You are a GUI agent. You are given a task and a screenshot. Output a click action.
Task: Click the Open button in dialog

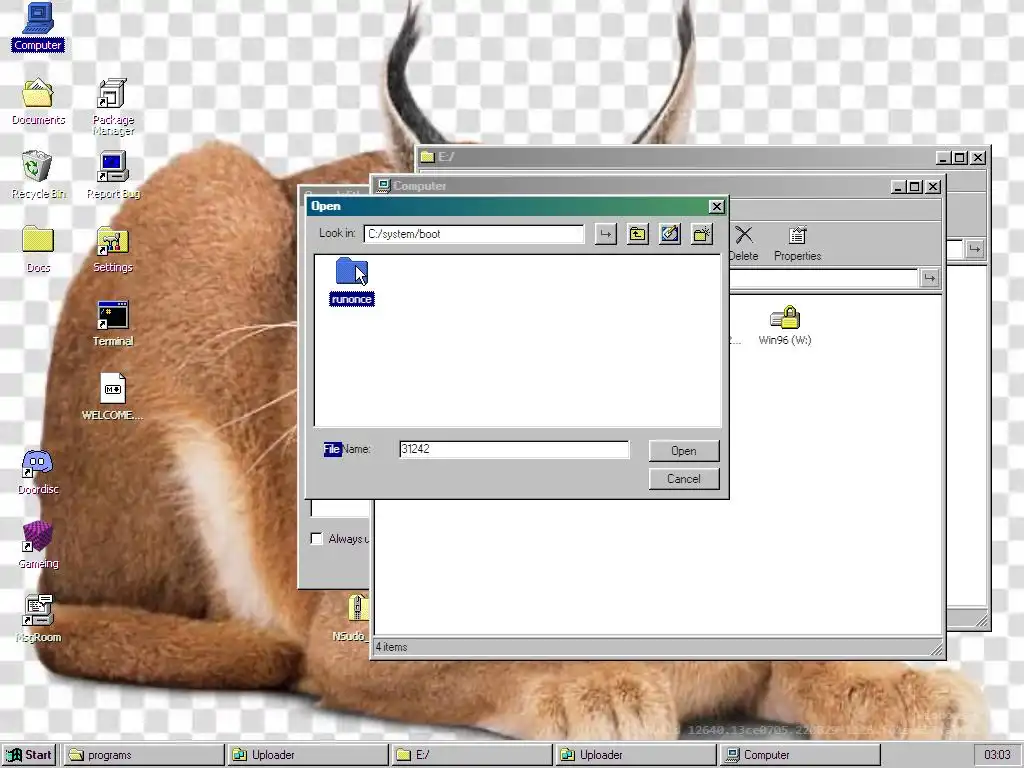[x=684, y=451]
